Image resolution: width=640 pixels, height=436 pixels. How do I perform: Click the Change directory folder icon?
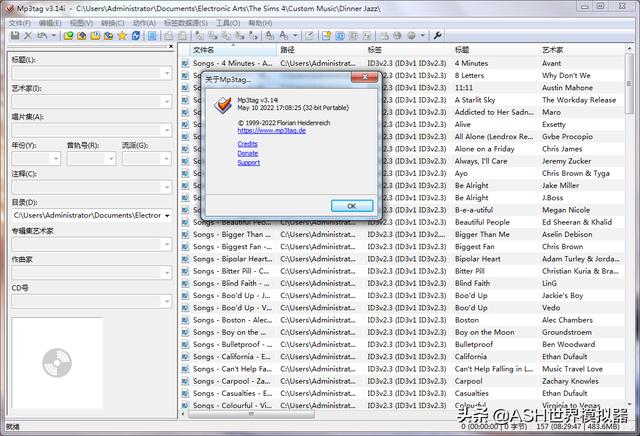[x=69, y=36]
